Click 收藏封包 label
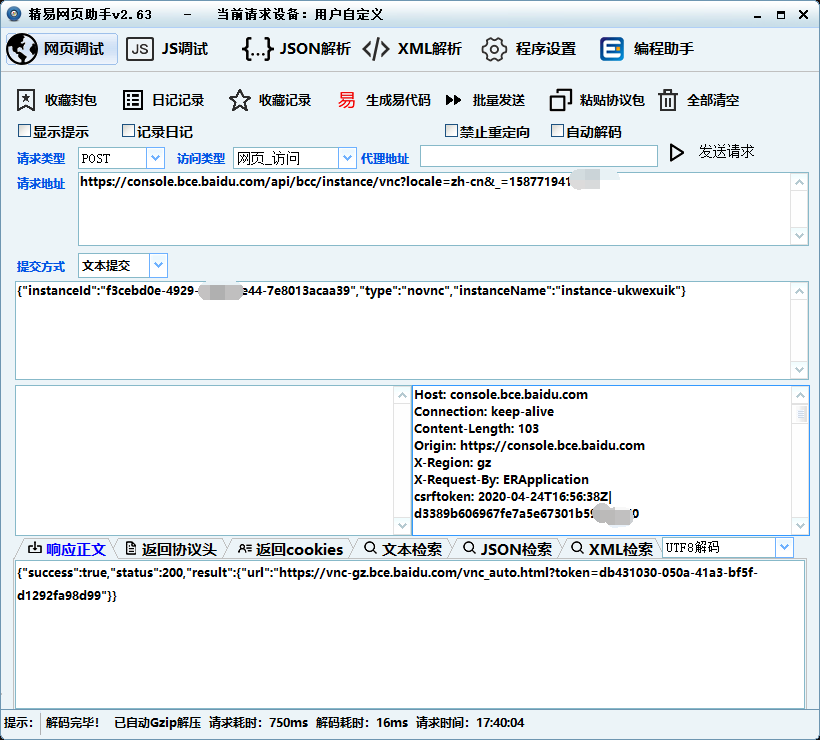This screenshot has width=820, height=740. coord(71,100)
